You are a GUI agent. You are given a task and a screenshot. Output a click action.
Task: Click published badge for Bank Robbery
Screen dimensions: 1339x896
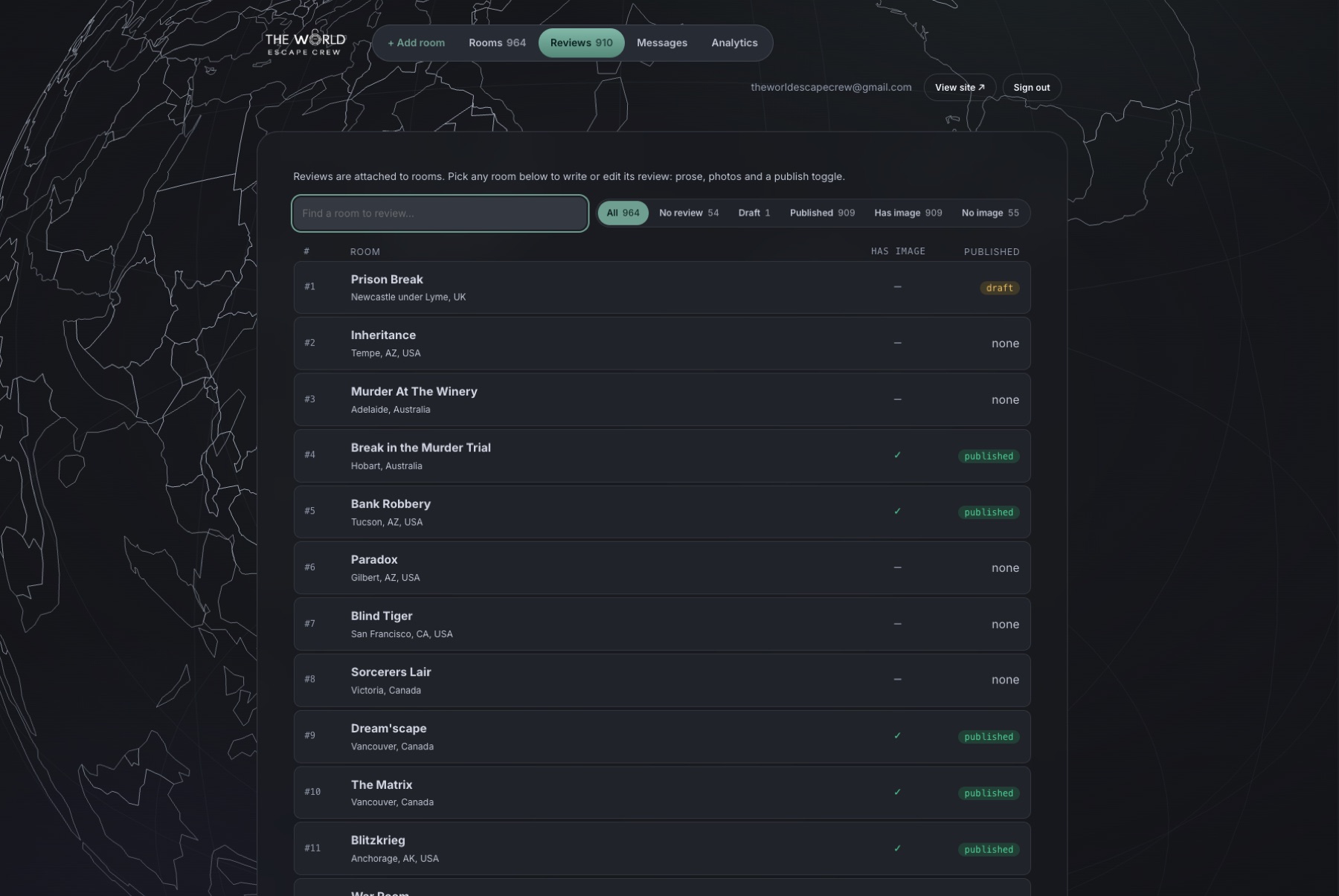989,512
